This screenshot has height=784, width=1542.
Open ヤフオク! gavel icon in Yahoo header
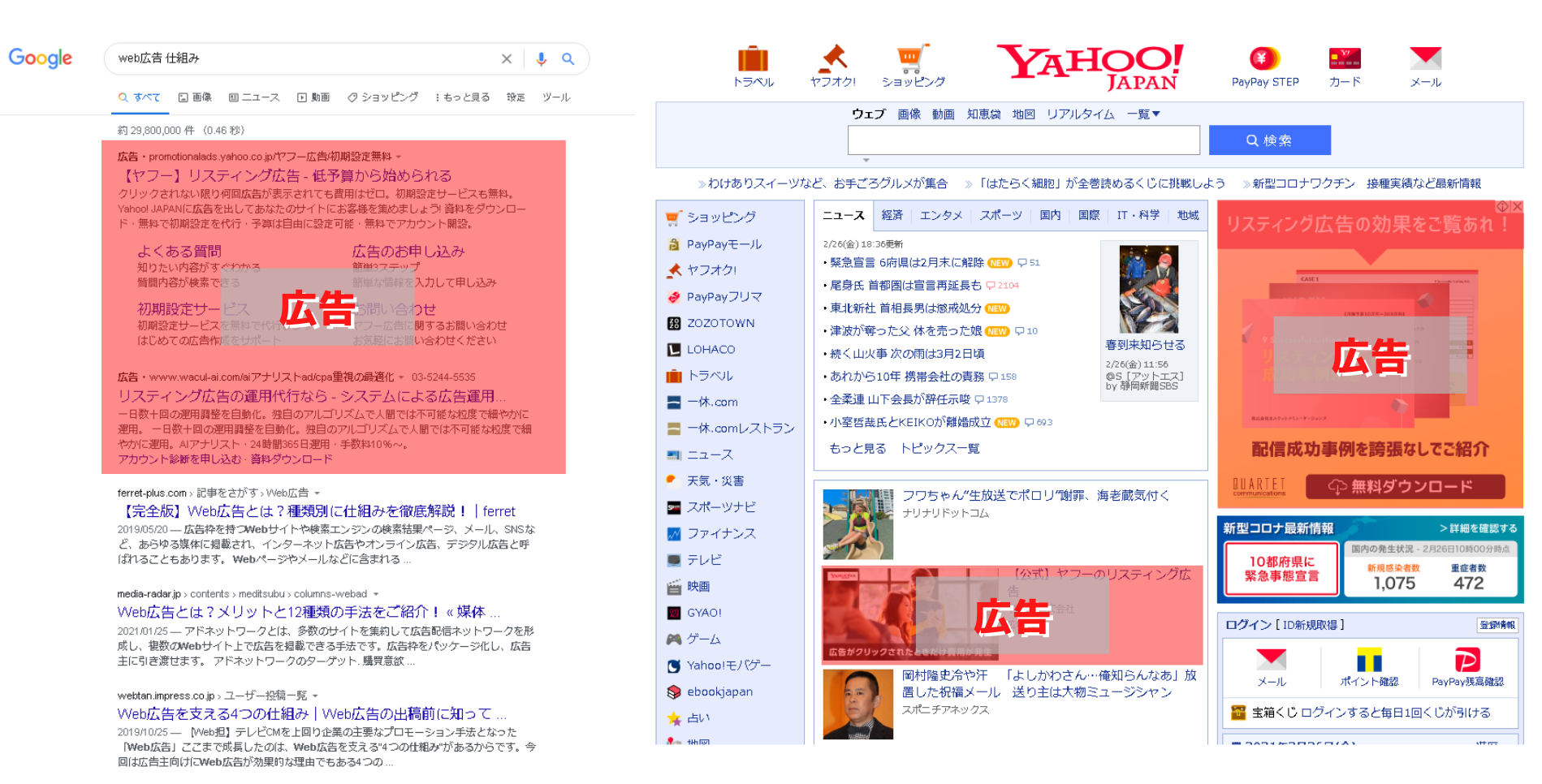[833, 59]
